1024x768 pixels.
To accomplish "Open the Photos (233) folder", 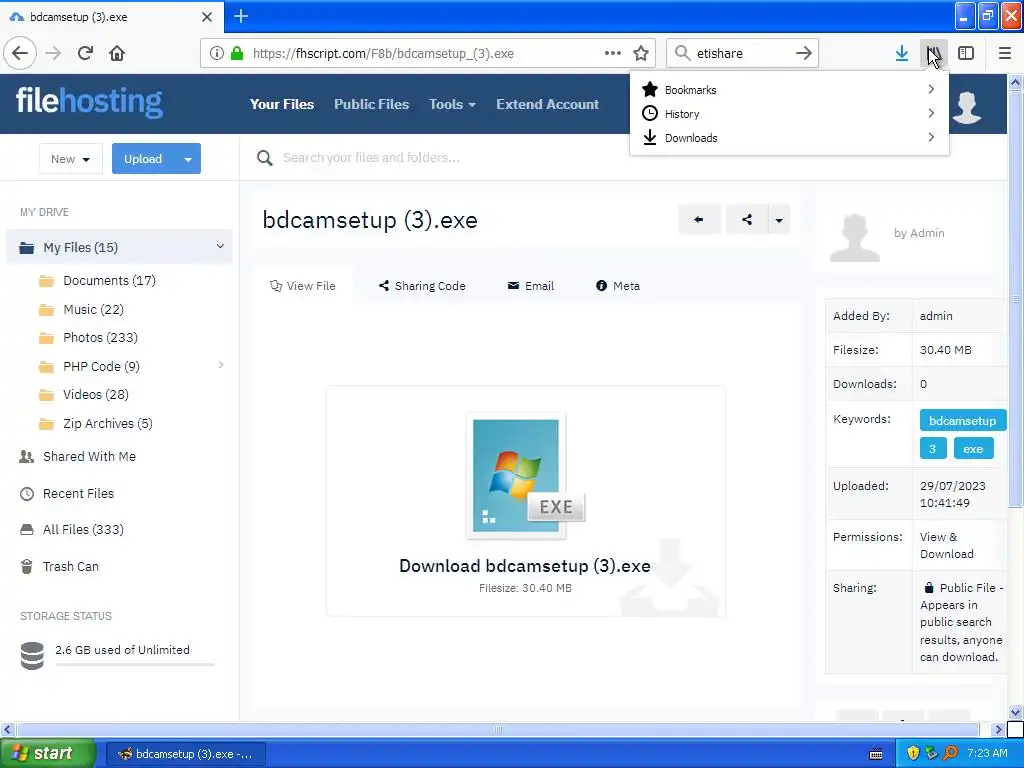I will [x=100, y=337].
